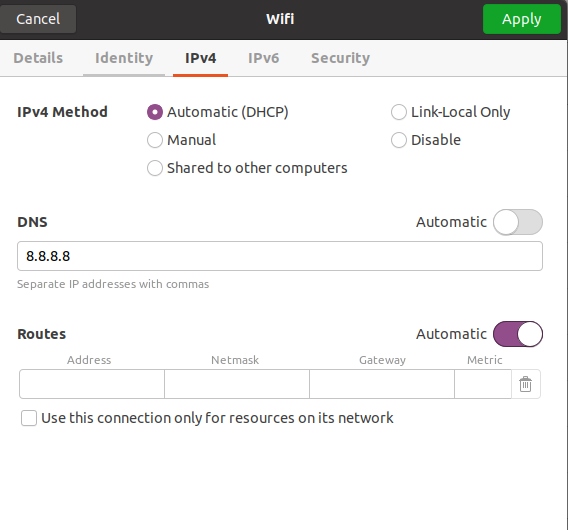The height and width of the screenshot is (530, 568).
Task: Toggle DNS Automatic switch on
Action: point(518,222)
